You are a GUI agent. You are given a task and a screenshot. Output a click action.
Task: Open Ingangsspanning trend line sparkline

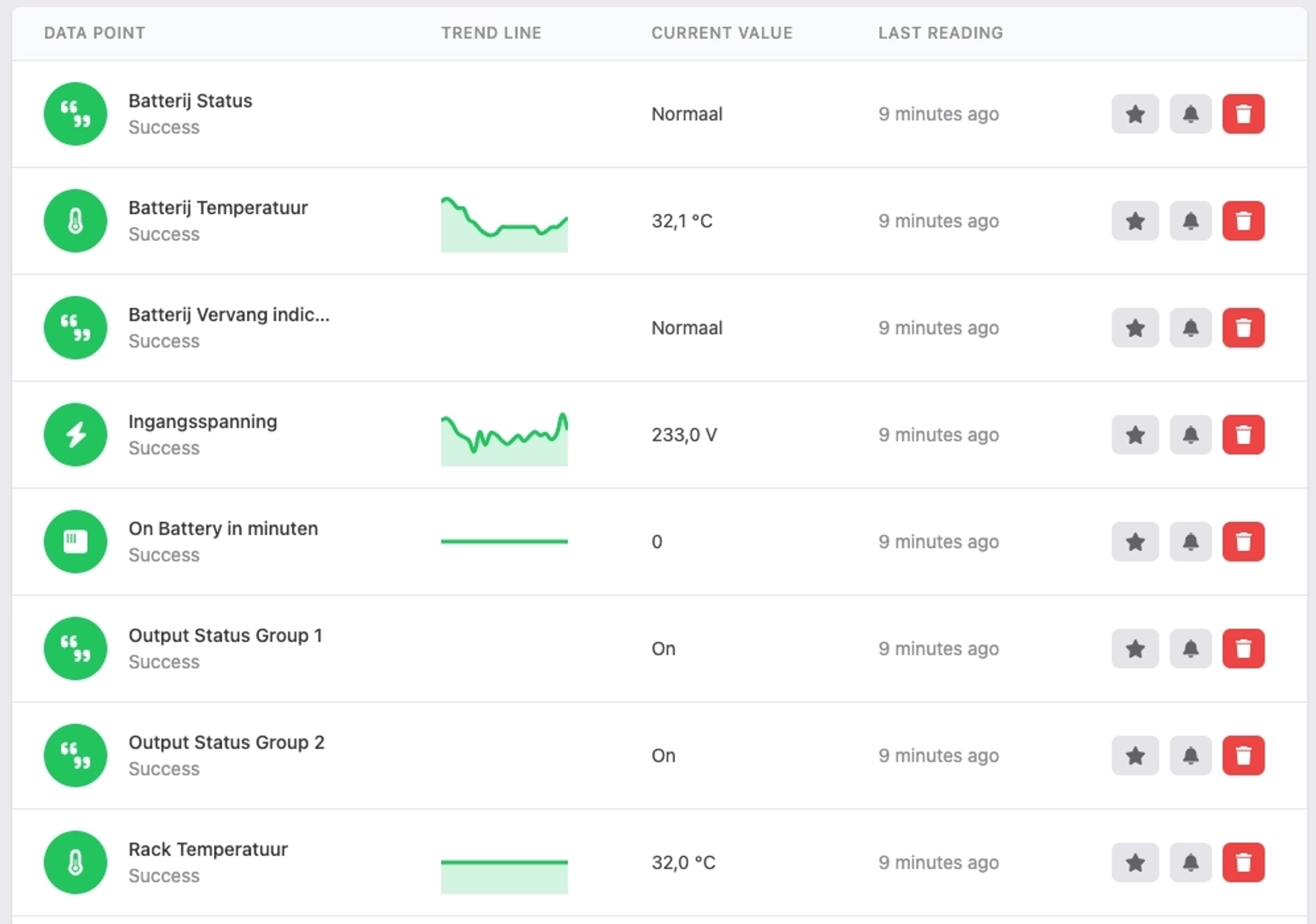point(504,439)
